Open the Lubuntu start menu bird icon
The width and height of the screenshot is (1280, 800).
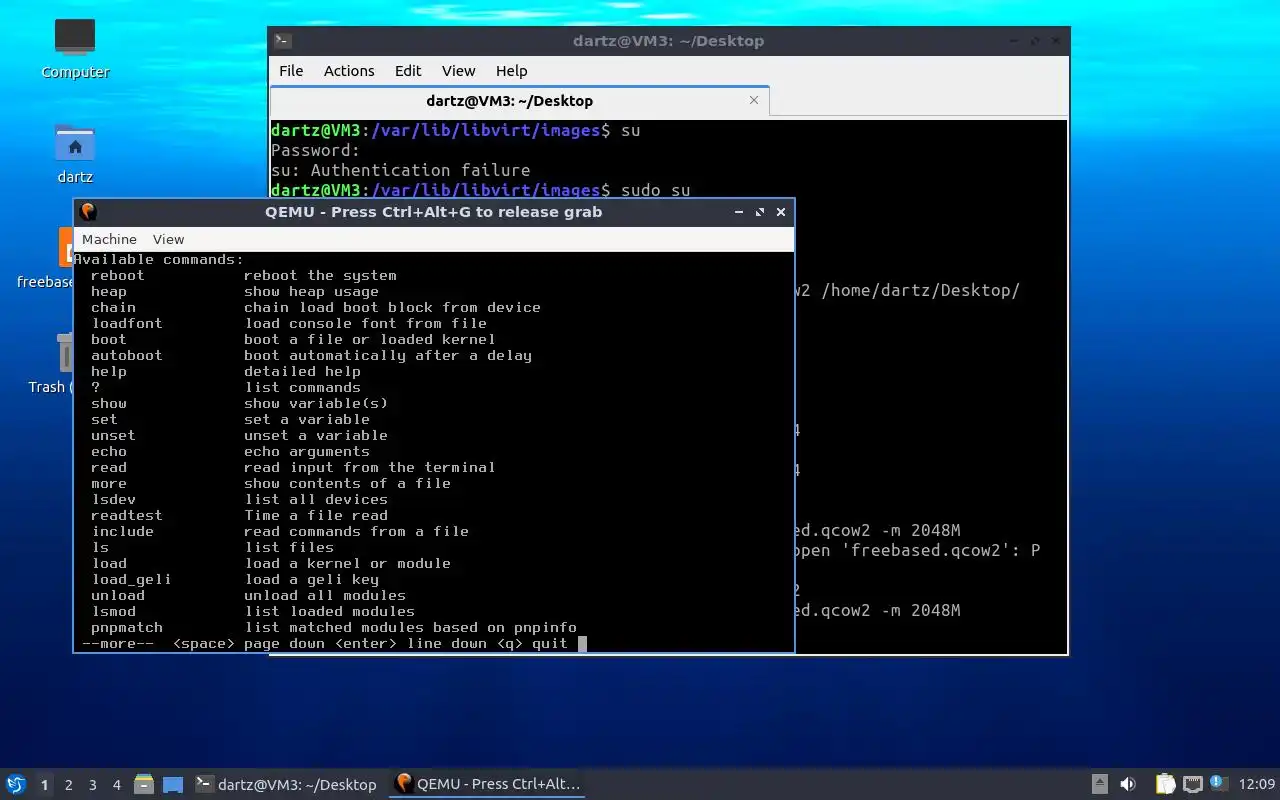16,784
